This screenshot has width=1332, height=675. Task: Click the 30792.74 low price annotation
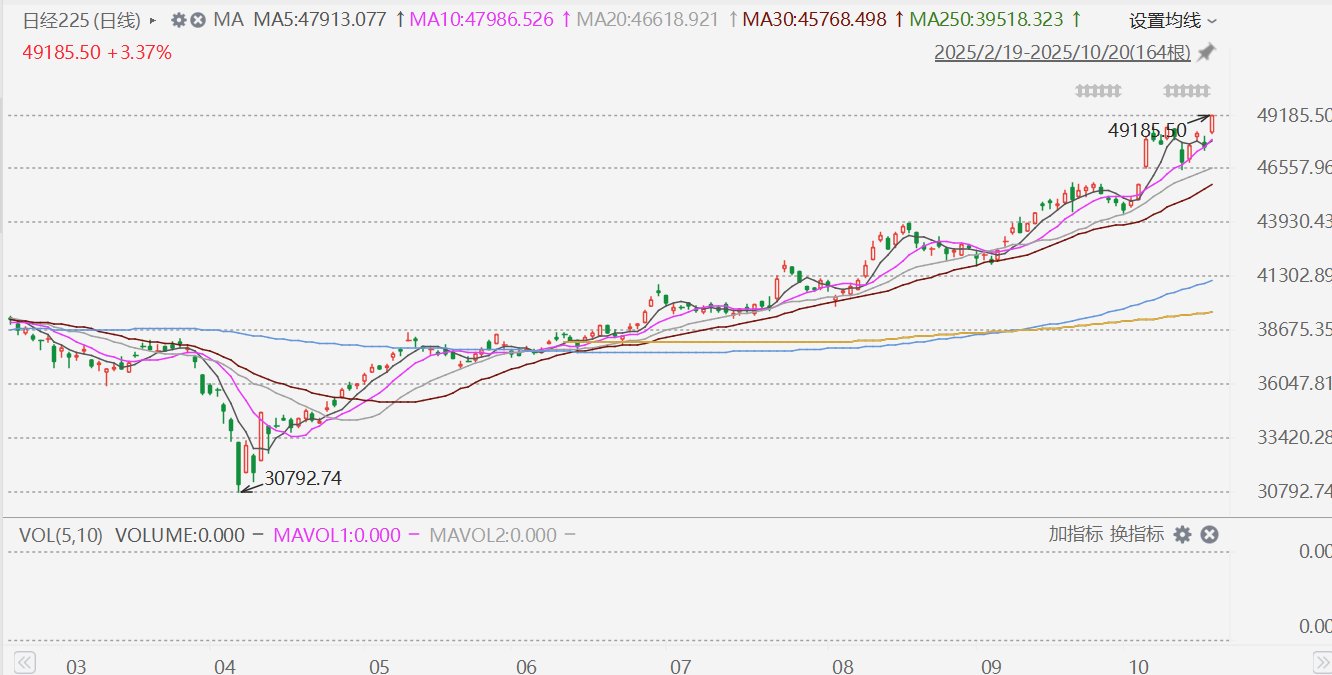tap(303, 479)
